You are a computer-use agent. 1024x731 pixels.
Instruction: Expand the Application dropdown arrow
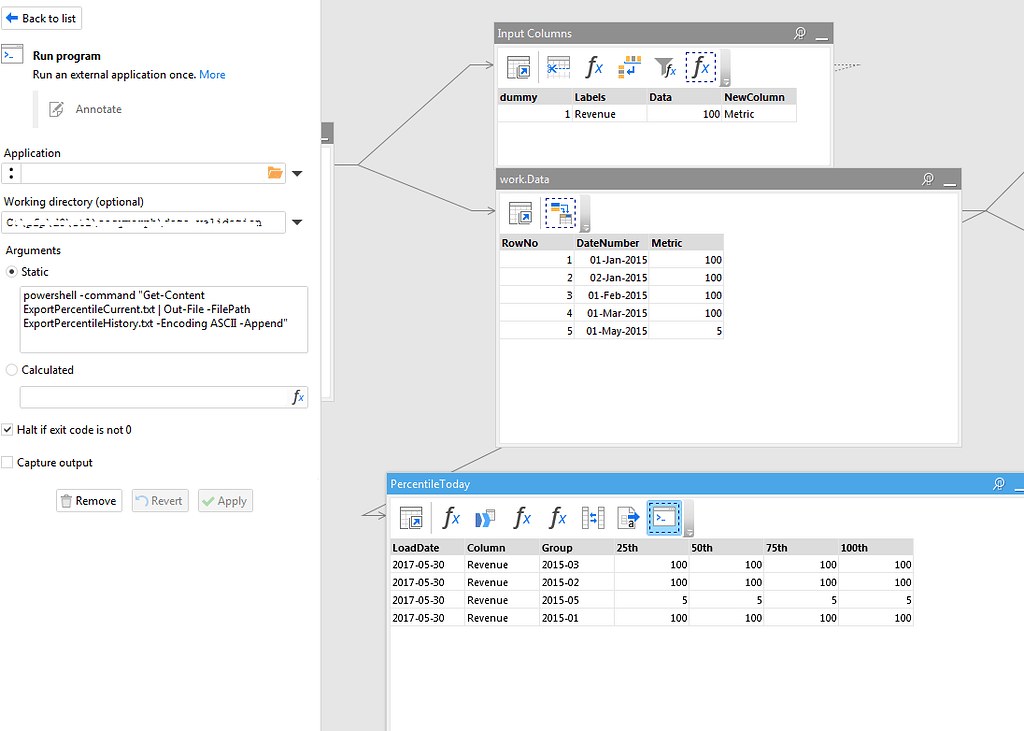point(297,174)
